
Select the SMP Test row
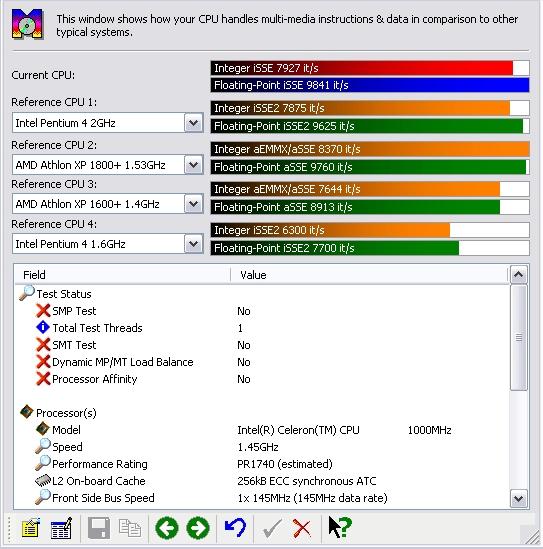(x=262, y=311)
